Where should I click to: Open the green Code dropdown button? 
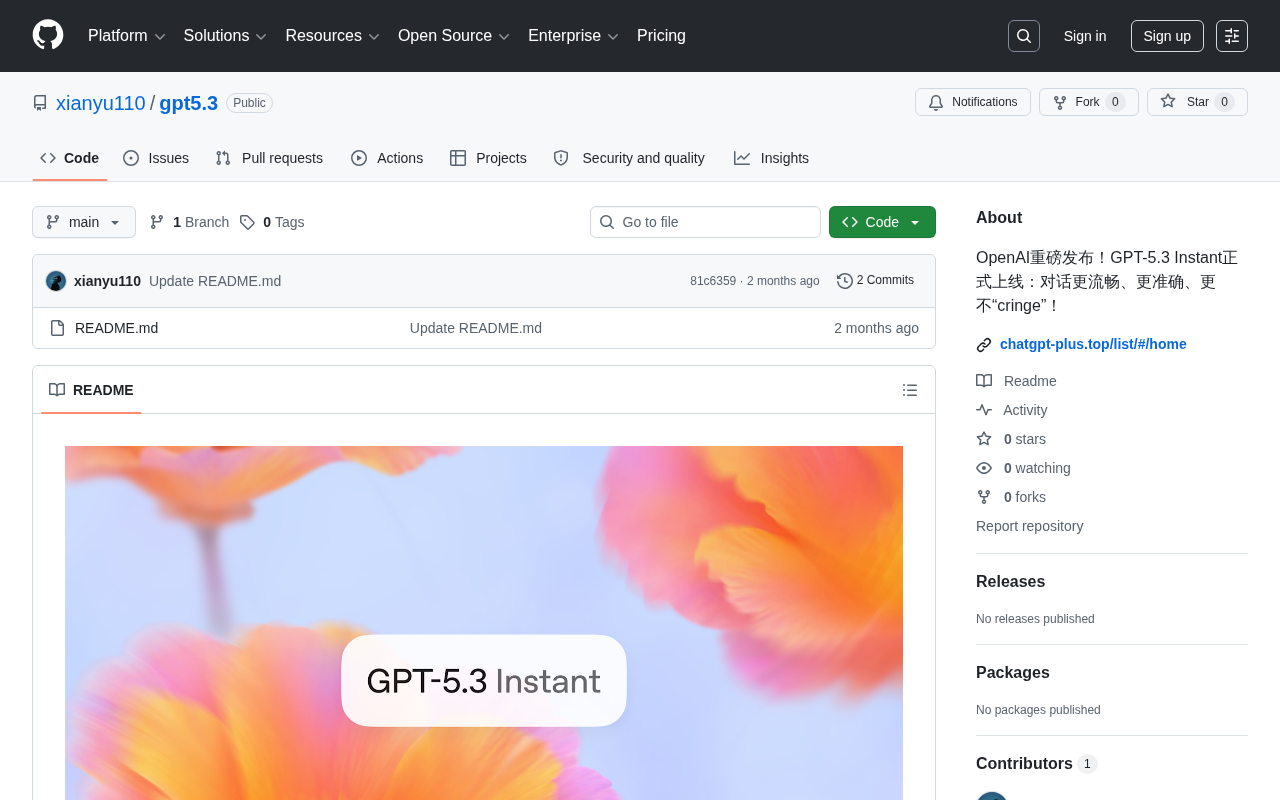coord(882,222)
